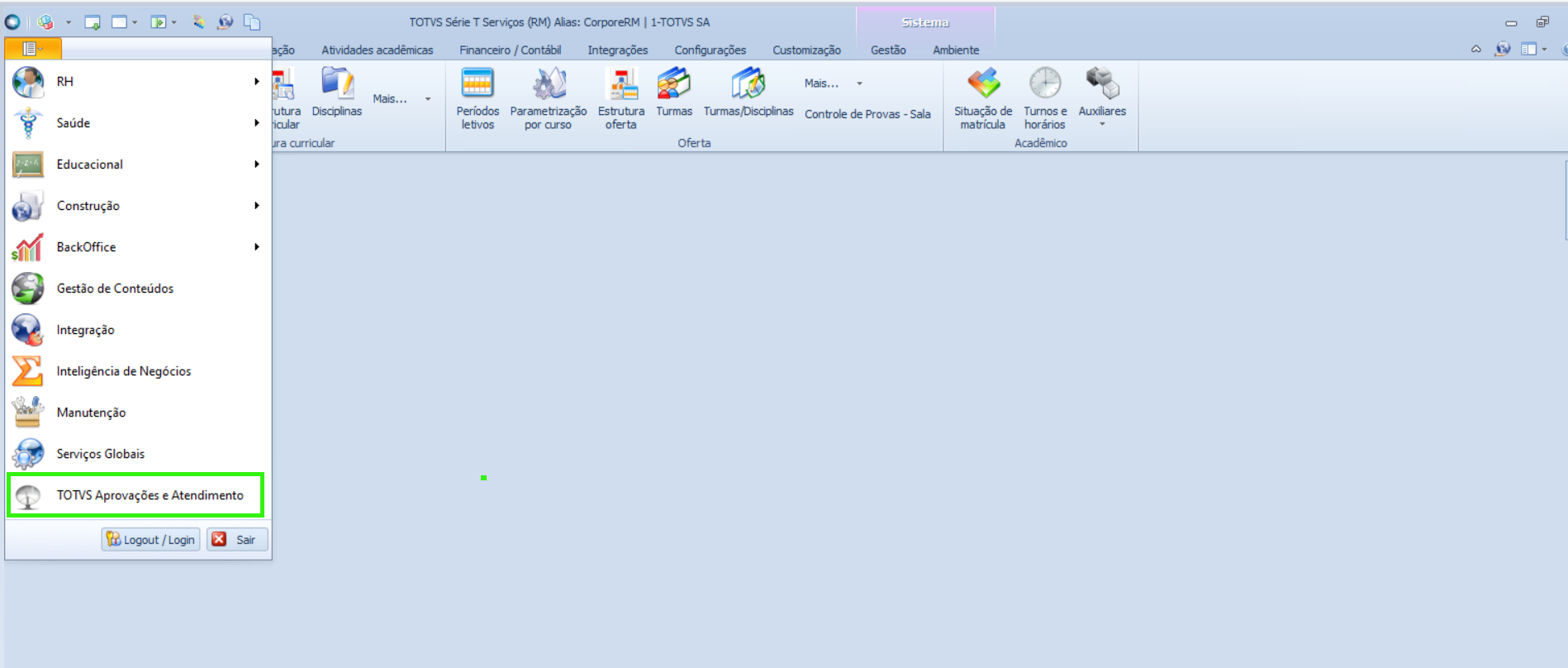Click the TOTVS round logo button
Image resolution: width=1568 pixels, height=668 pixels.
click(12, 22)
